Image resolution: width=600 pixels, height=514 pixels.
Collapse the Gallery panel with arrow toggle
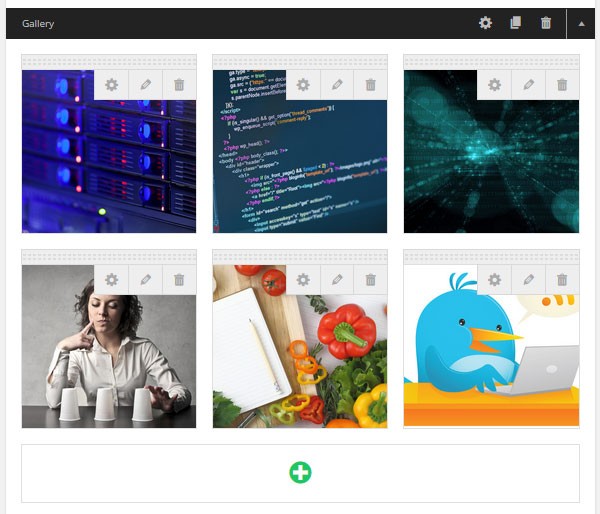tap(581, 24)
